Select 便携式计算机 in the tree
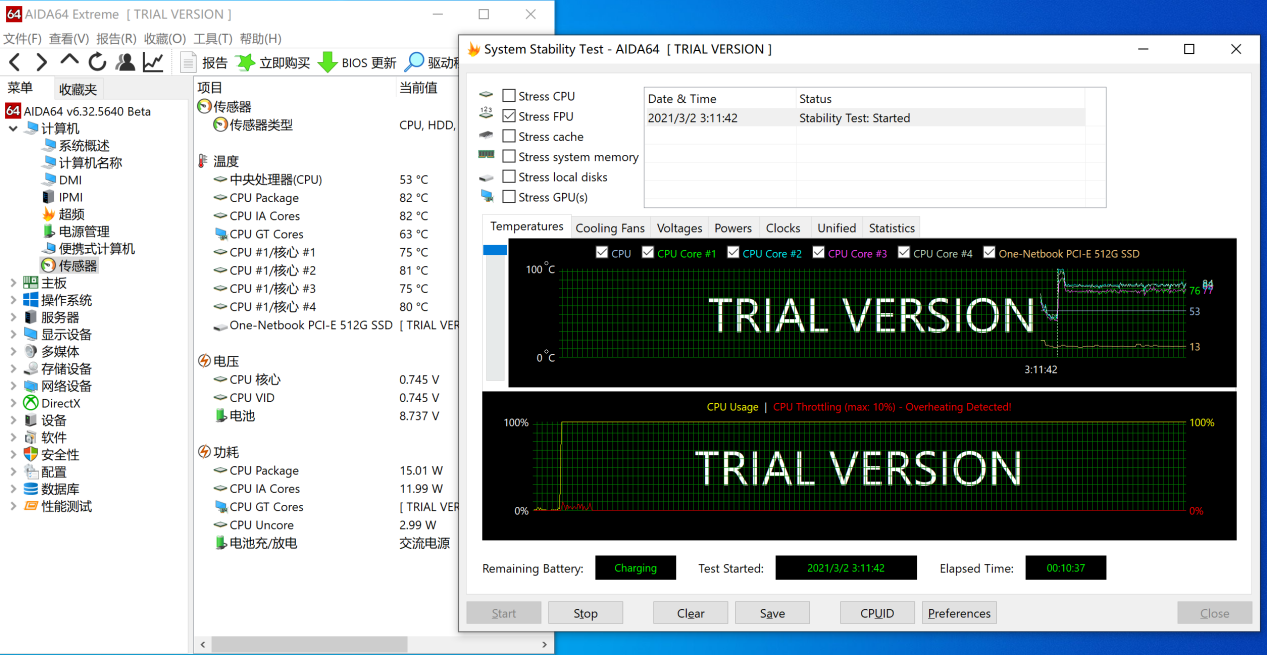This screenshot has width=1267, height=655. click(88, 249)
